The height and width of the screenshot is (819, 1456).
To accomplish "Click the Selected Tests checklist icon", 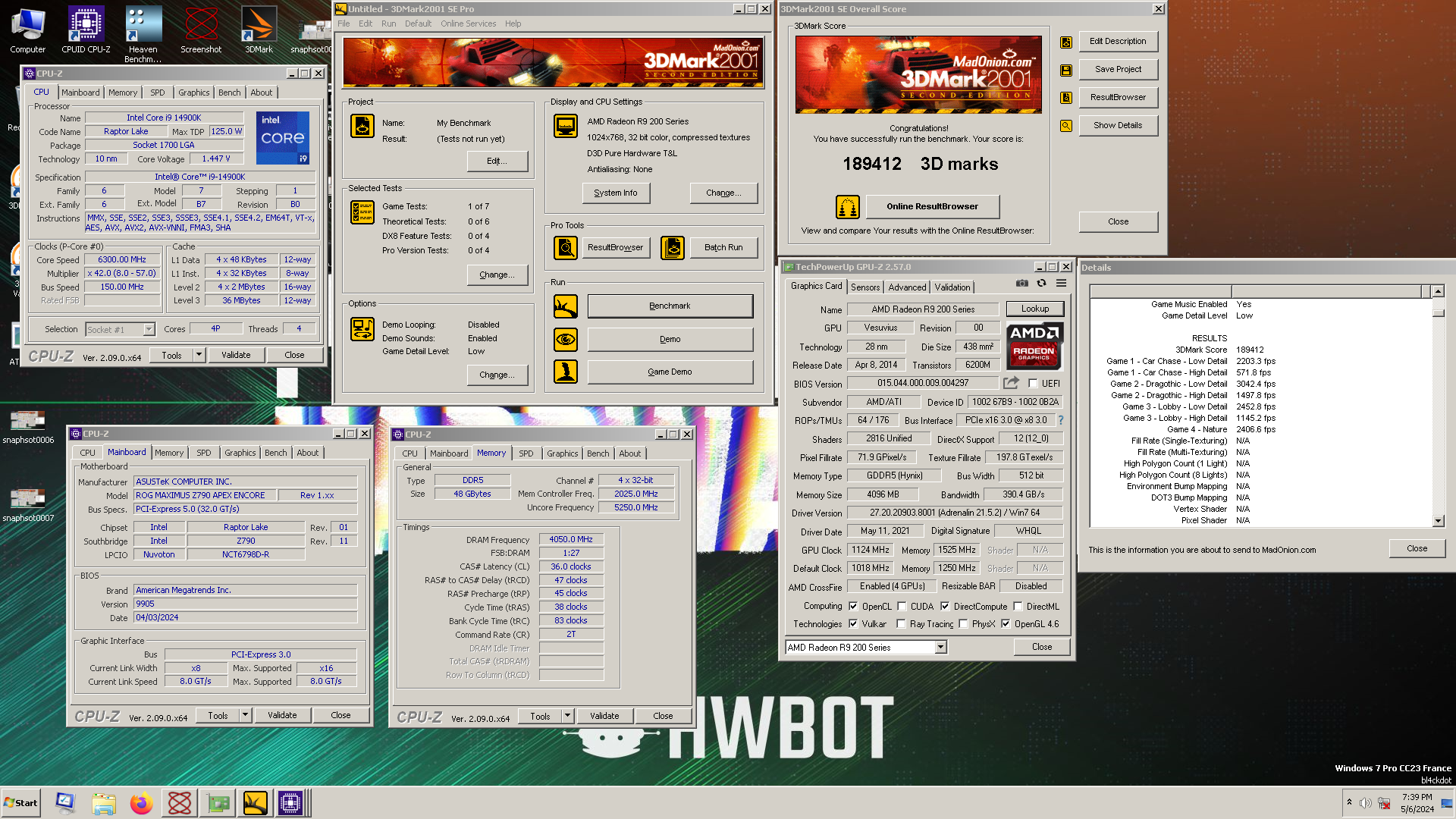I will (x=362, y=212).
